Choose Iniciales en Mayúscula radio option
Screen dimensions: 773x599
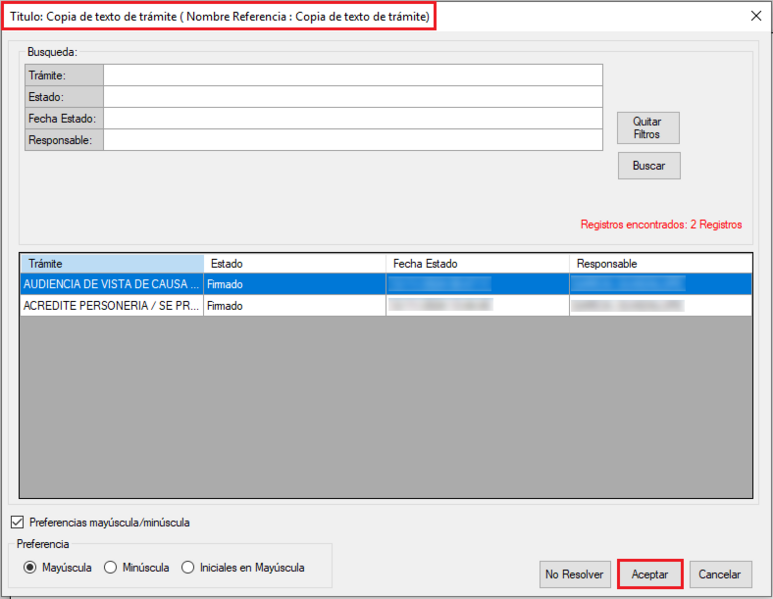click(188, 568)
